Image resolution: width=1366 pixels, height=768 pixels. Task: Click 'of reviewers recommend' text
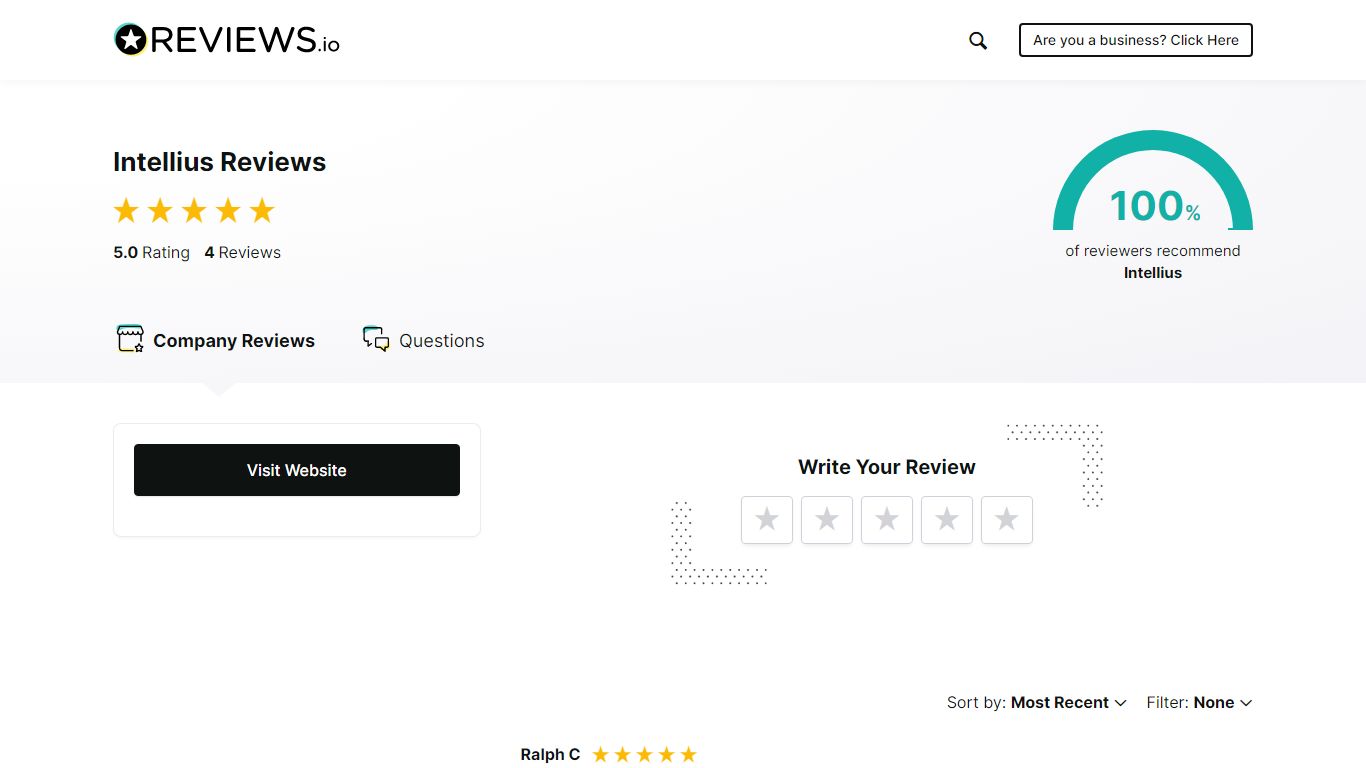(x=1153, y=251)
